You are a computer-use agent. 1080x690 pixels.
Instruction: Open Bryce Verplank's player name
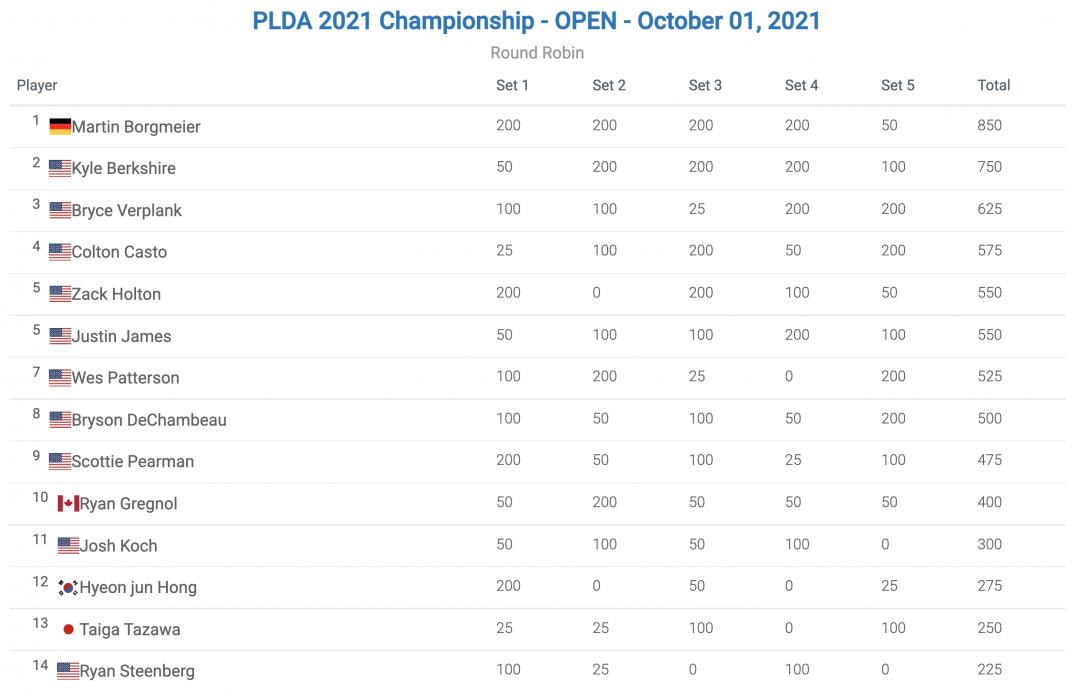(x=127, y=211)
